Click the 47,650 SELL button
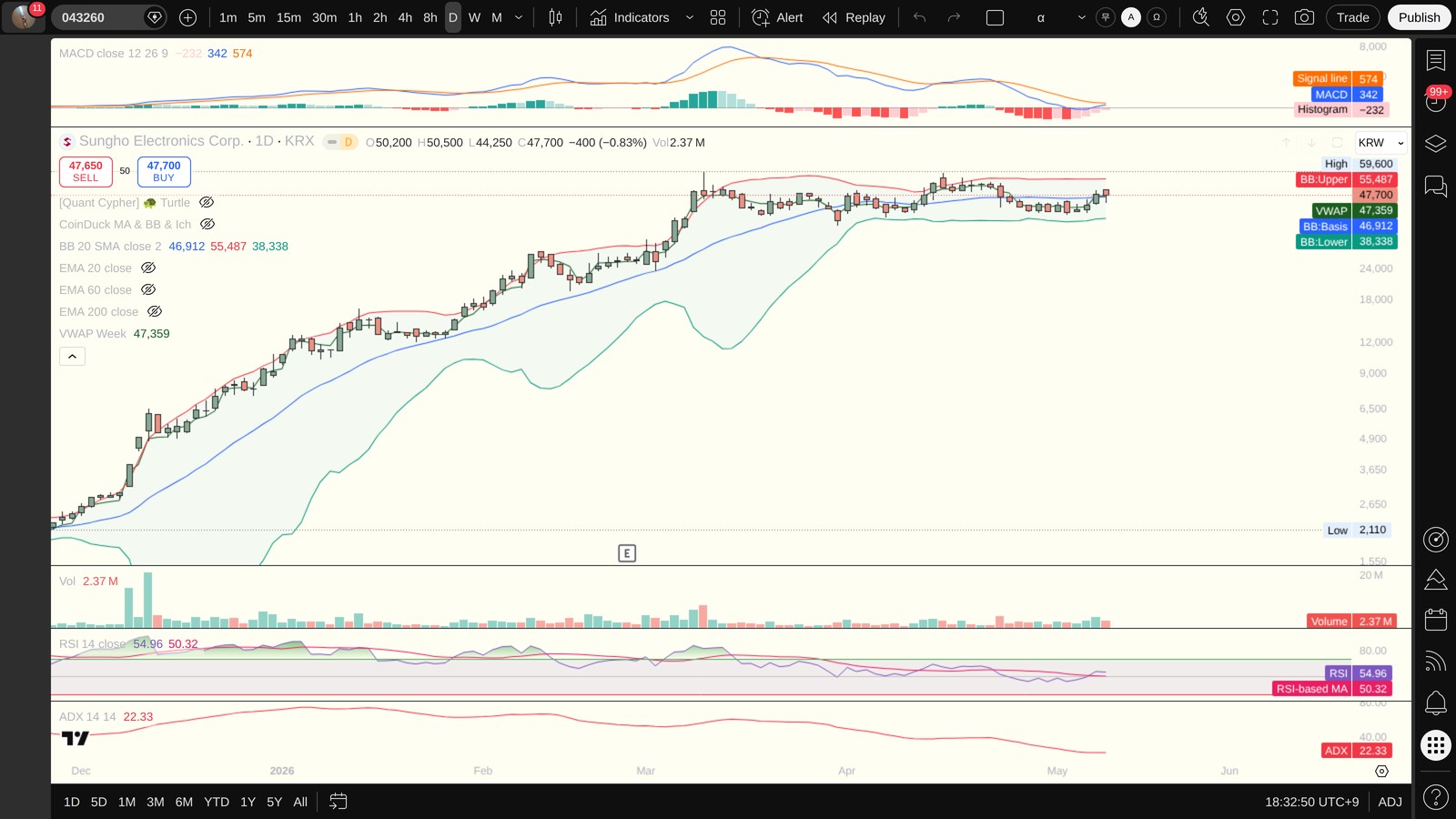Viewport: 1456px width, 819px height. (86, 171)
